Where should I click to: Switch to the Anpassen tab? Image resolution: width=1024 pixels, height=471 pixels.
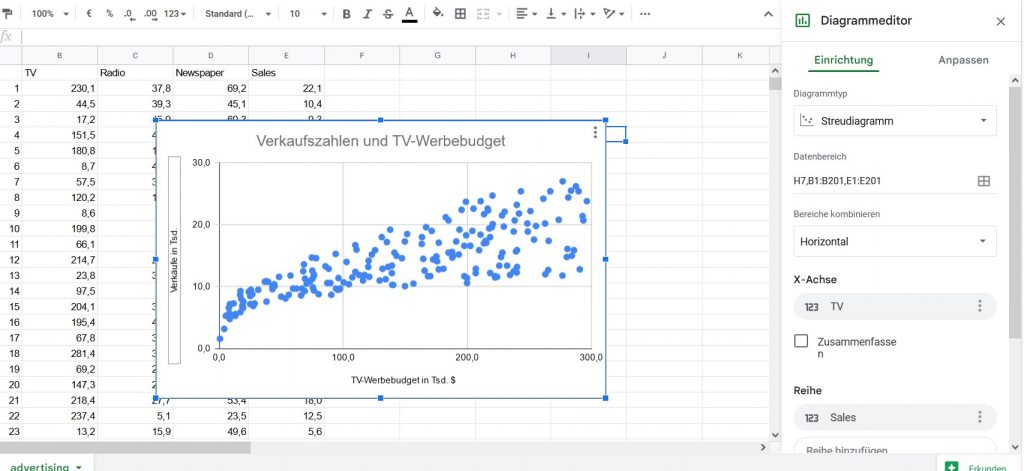[963, 60]
